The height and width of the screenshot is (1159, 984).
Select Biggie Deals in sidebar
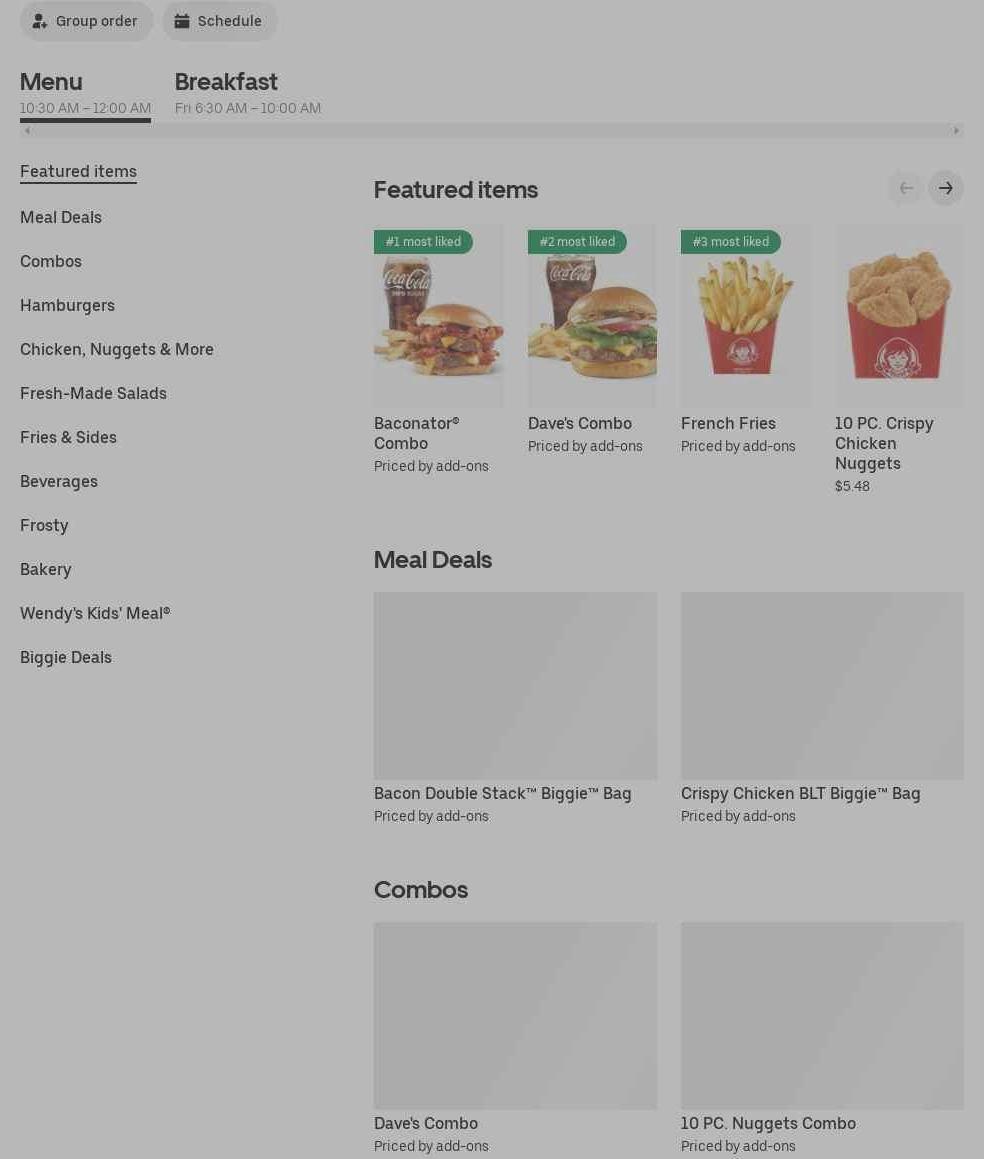pos(66,657)
